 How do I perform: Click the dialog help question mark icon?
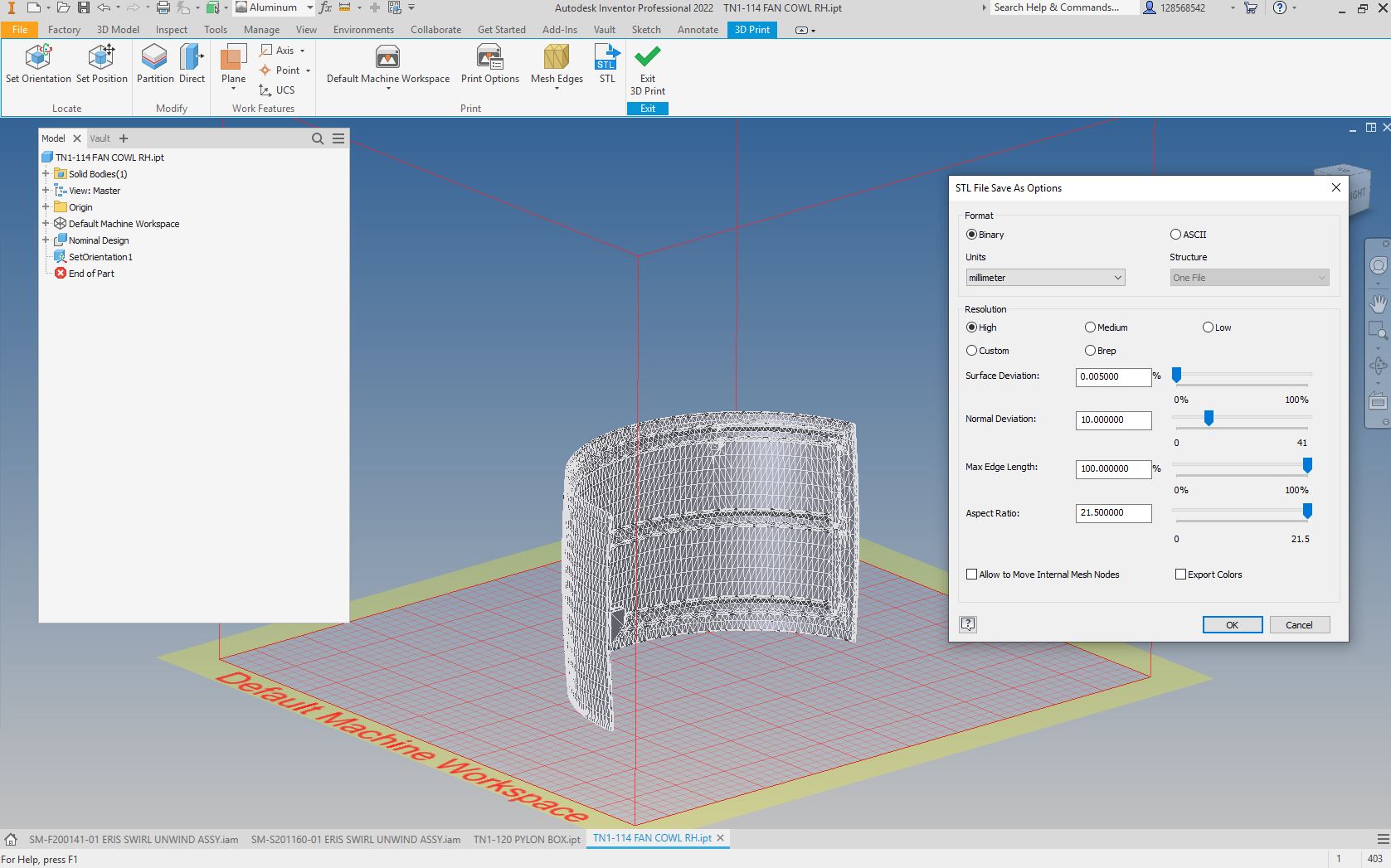tap(968, 624)
